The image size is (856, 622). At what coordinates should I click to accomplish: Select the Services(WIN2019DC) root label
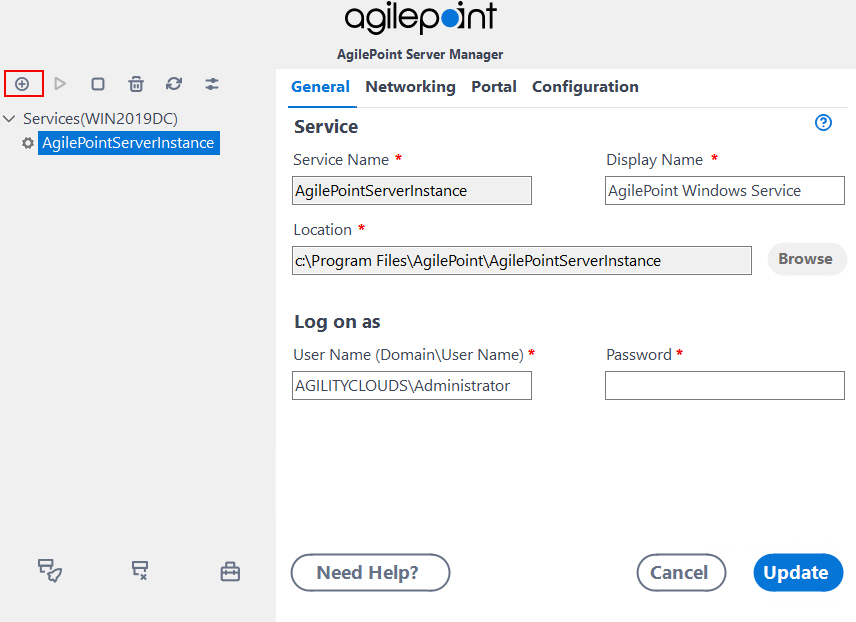click(100, 119)
